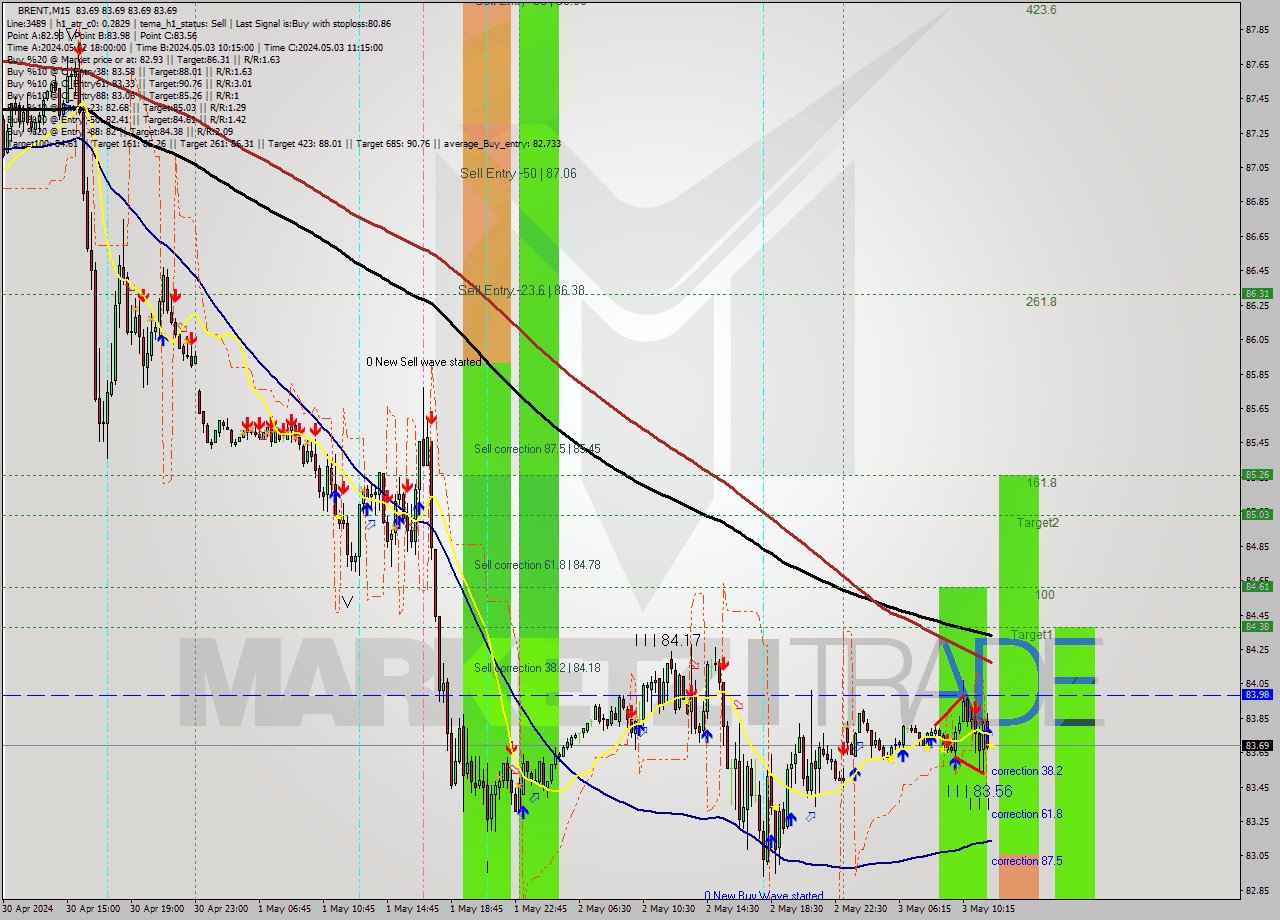Click 'Sell correction 87.5 | 85.45' label
Image resolution: width=1280 pixels, height=920 pixels.
tap(537, 449)
